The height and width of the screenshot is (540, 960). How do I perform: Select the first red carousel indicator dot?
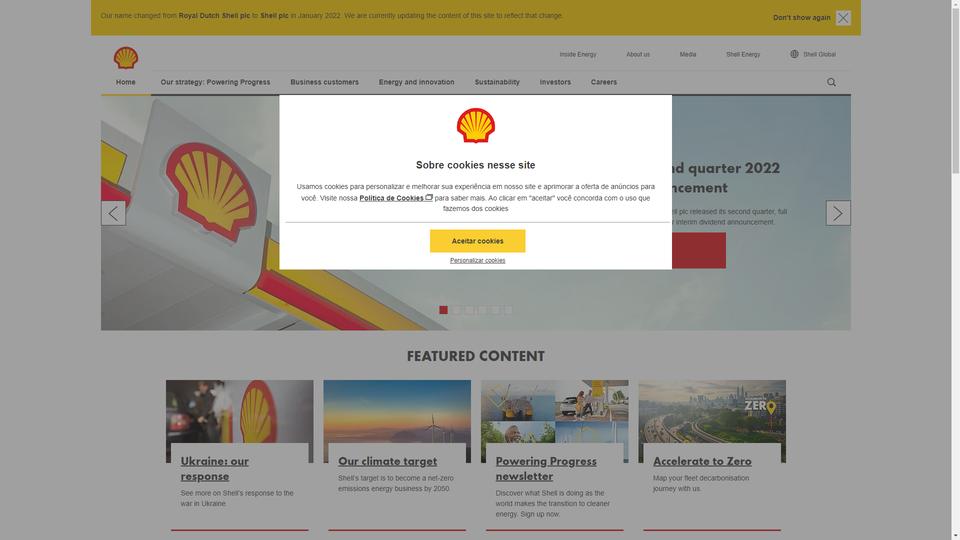click(443, 310)
